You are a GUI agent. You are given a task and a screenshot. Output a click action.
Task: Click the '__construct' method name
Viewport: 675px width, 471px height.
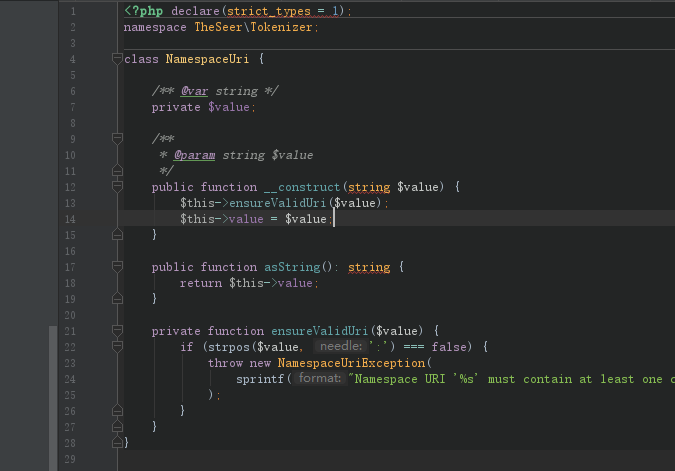point(302,187)
